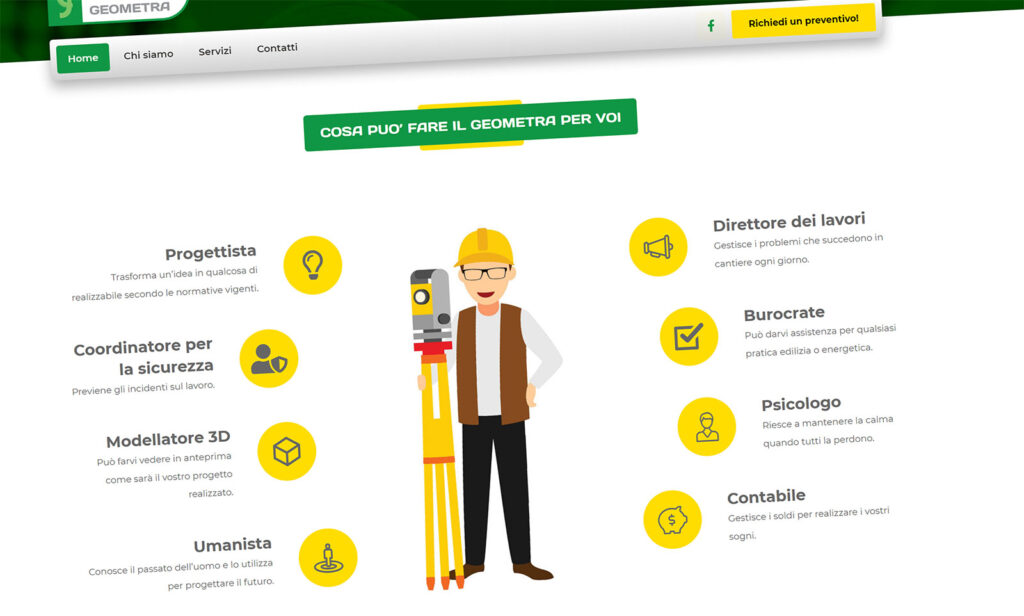Click the lightbulb Progettista icon
The image size is (1024, 616).
click(313, 265)
